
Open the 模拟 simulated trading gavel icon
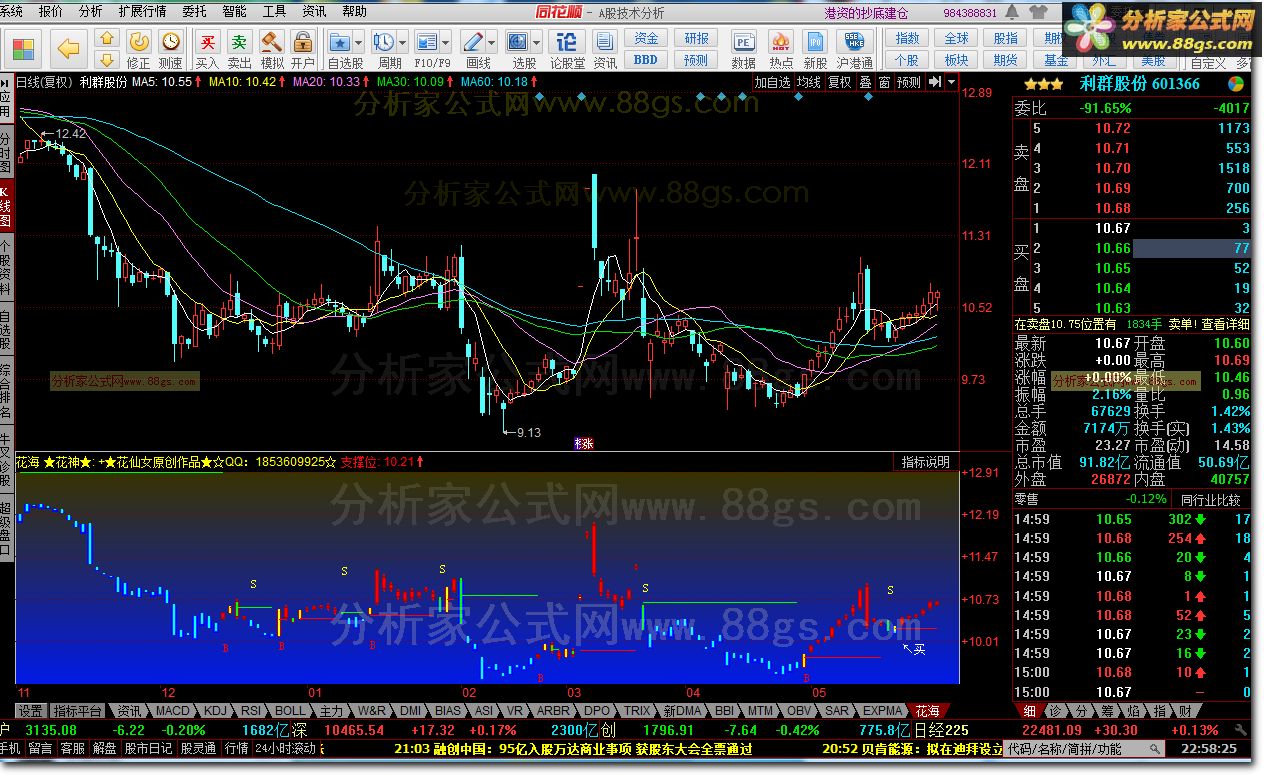[272, 41]
